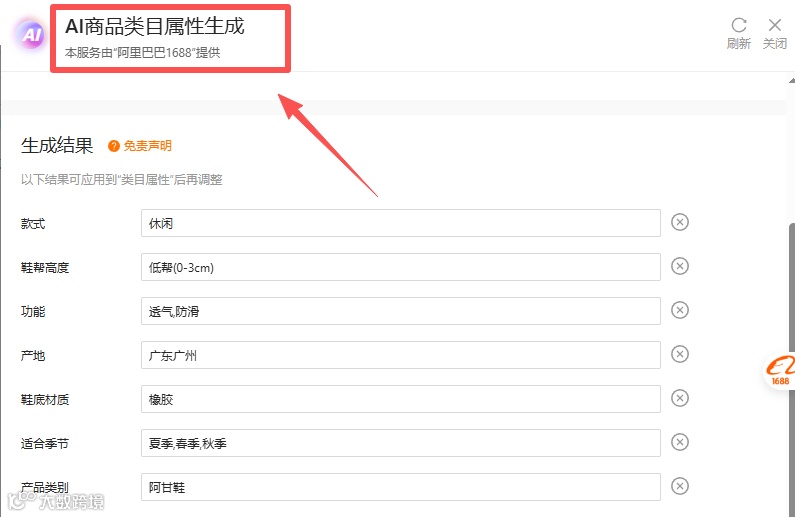Select the 产地 field reading 广东广州
Screen dimensions: 795x517
coord(401,355)
